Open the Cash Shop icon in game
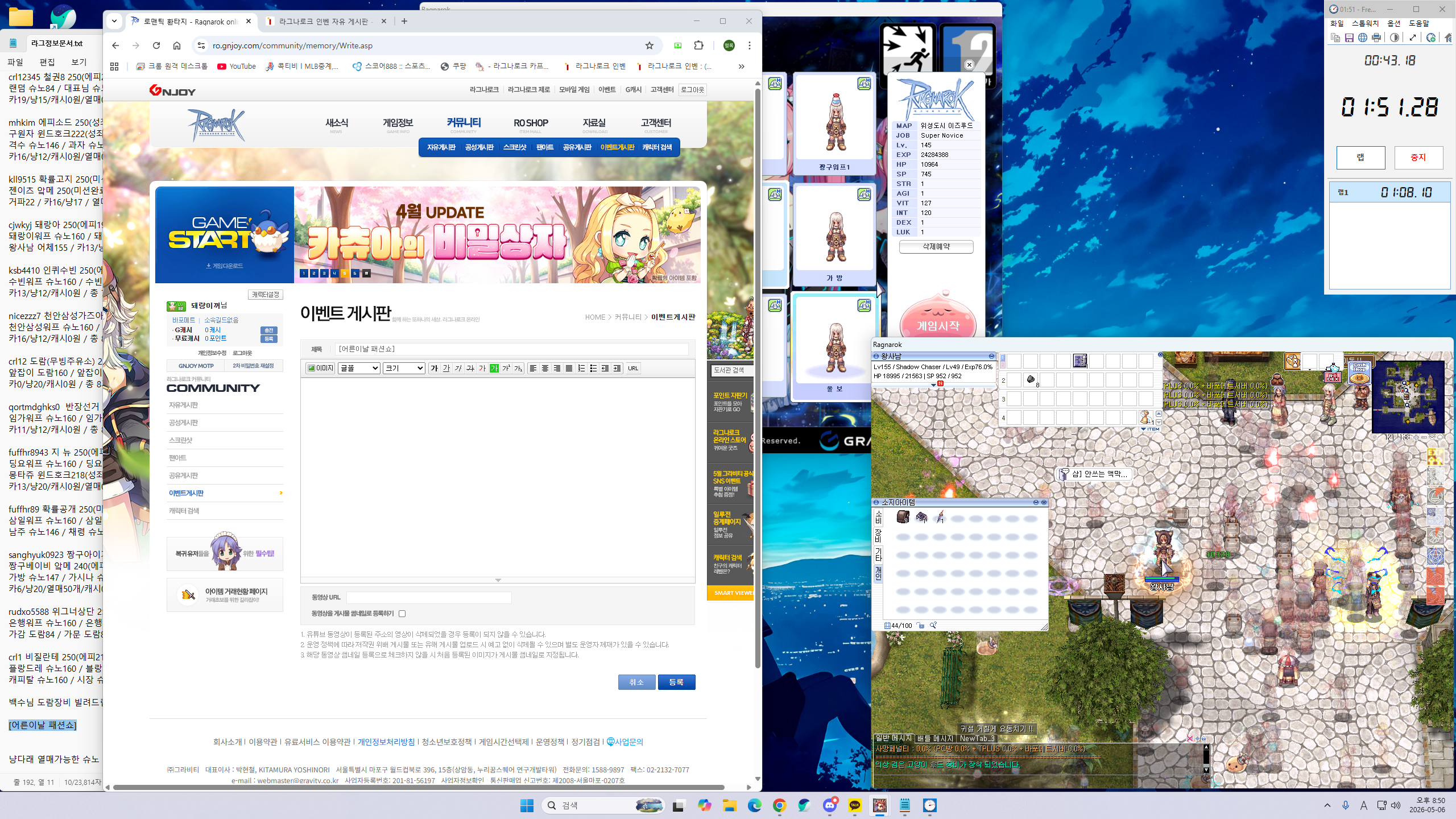1456x819 pixels. [x=1359, y=372]
